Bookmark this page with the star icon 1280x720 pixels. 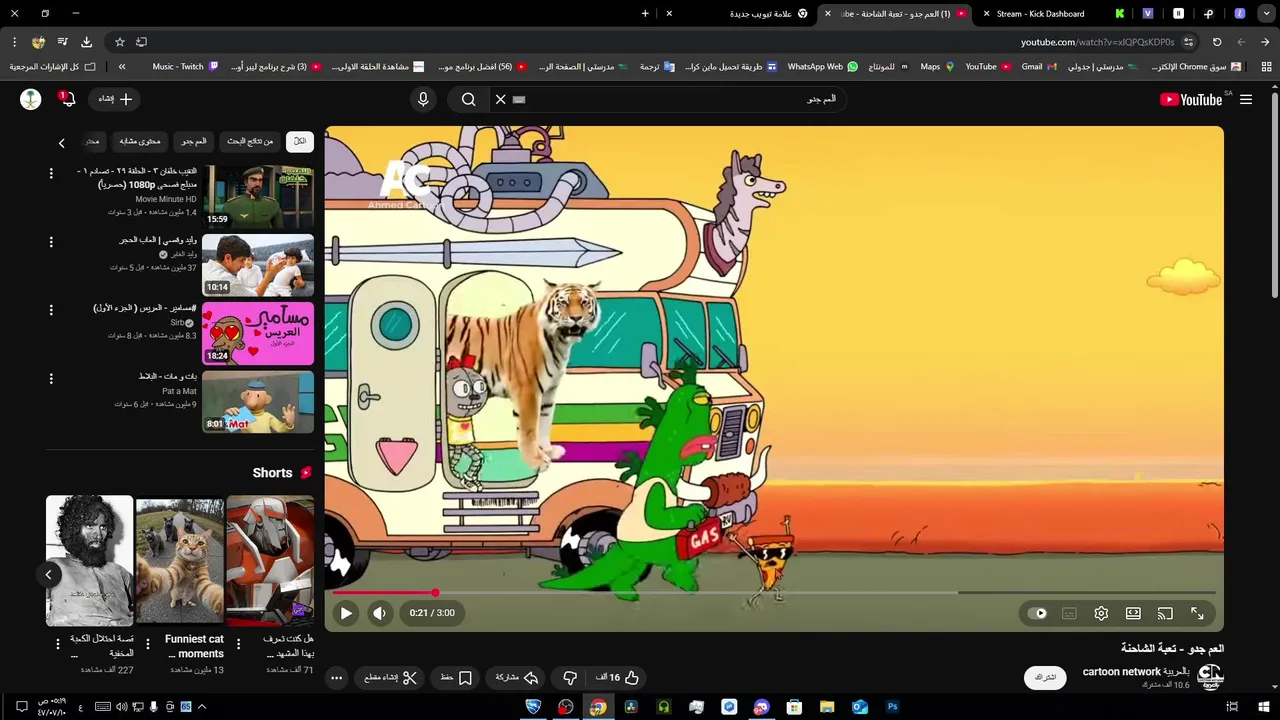(120, 42)
